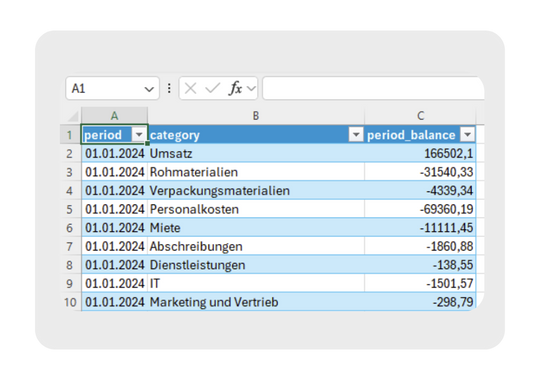Select the value -31540,33
The height and width of the screenshot is (380, 540).
coord(420,172)
